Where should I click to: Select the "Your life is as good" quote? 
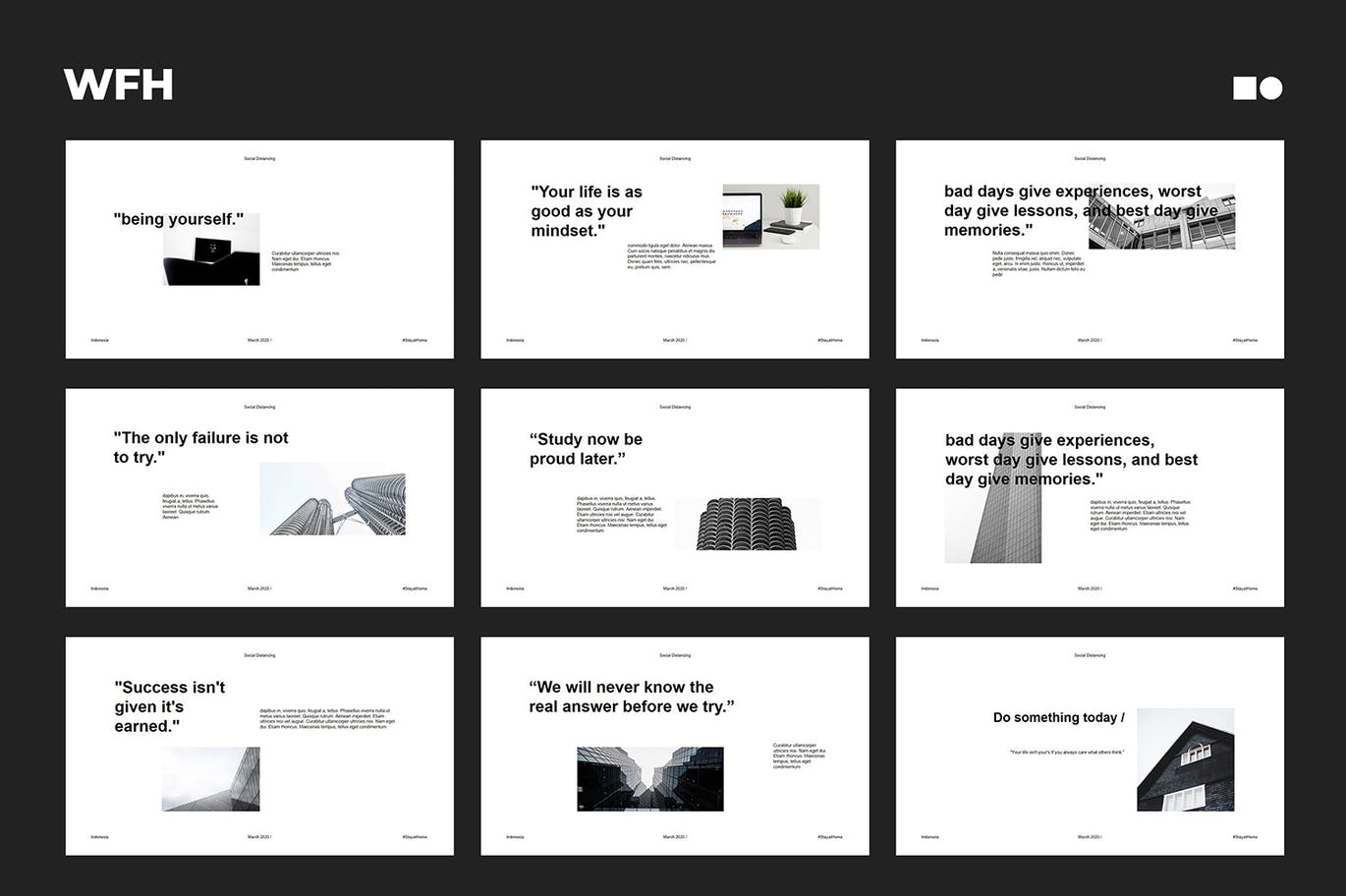(x=587, y=211)
